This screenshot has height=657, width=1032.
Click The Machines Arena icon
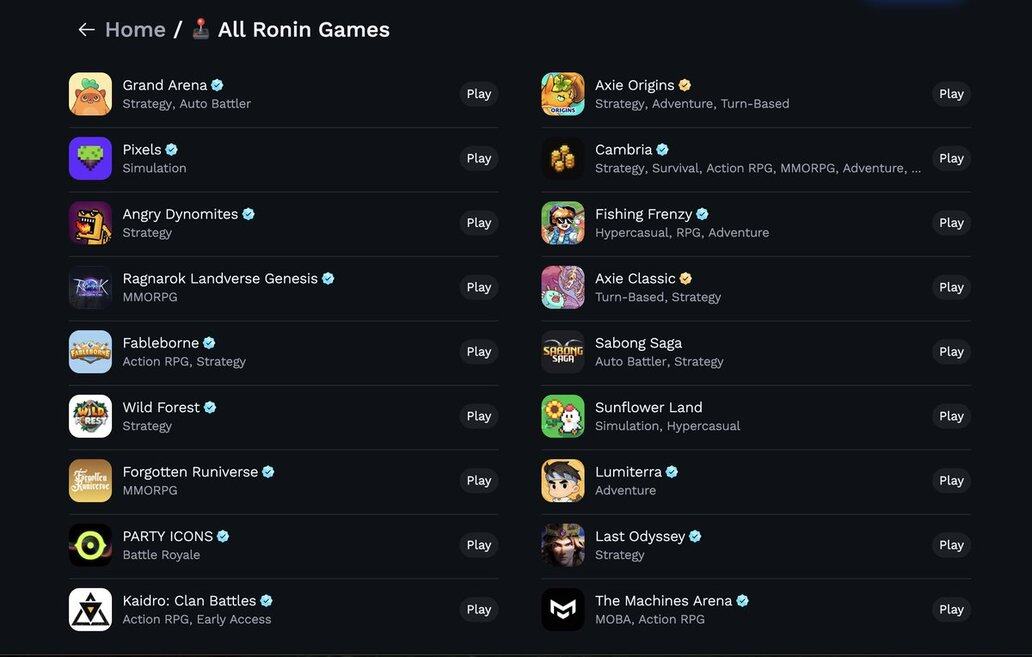tap(563, 609)
